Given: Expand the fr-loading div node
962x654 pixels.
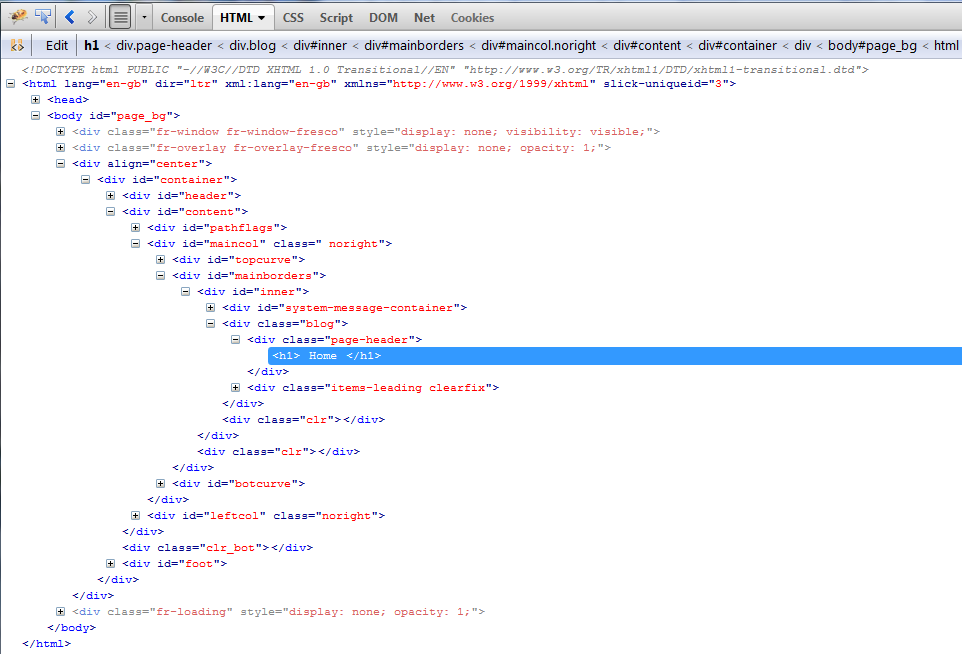Looking at the screenshot, I should (60, 611).
